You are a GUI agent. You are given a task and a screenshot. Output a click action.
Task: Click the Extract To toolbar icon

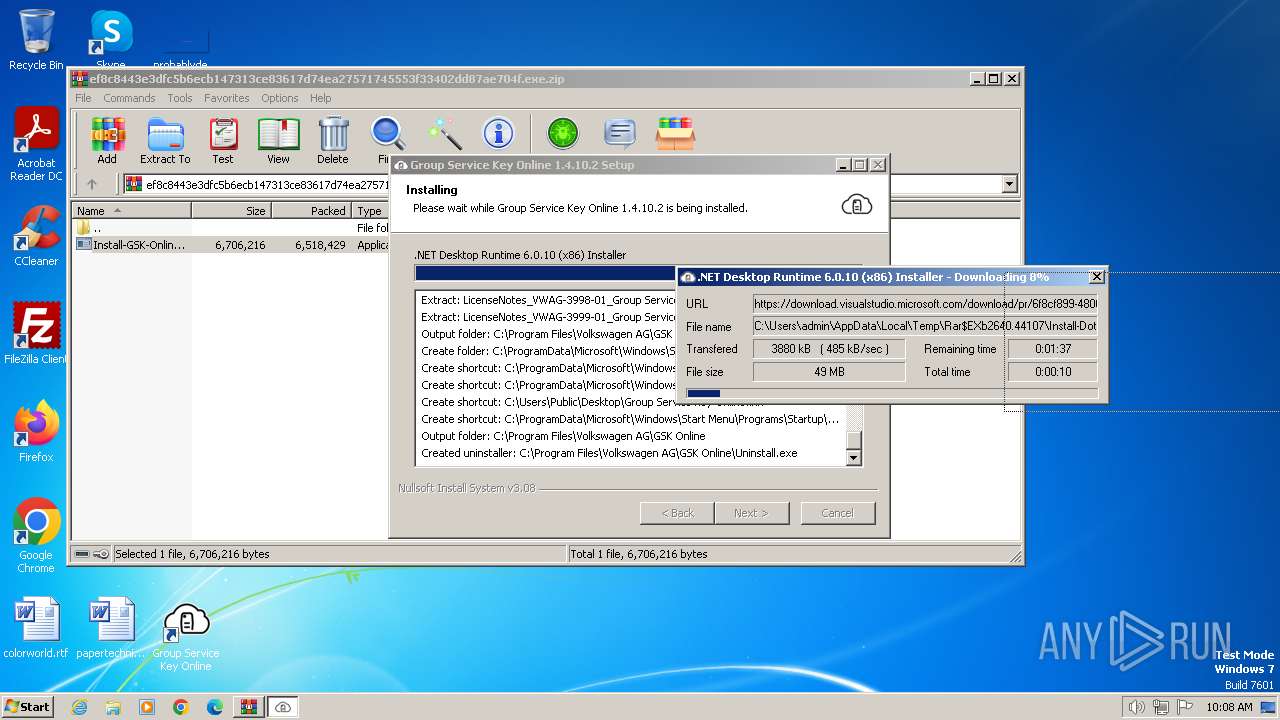pos(165,141)
